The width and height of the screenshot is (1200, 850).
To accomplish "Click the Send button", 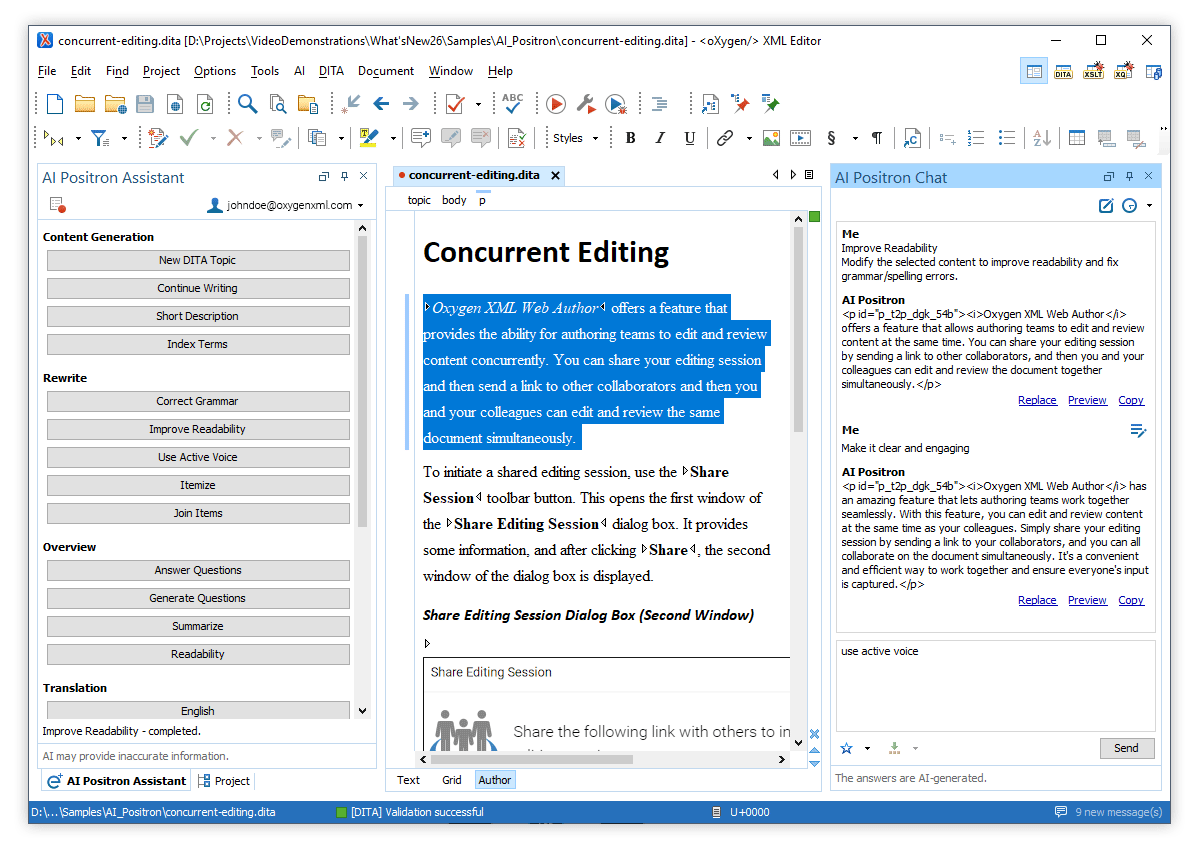I will (1126, 748).
